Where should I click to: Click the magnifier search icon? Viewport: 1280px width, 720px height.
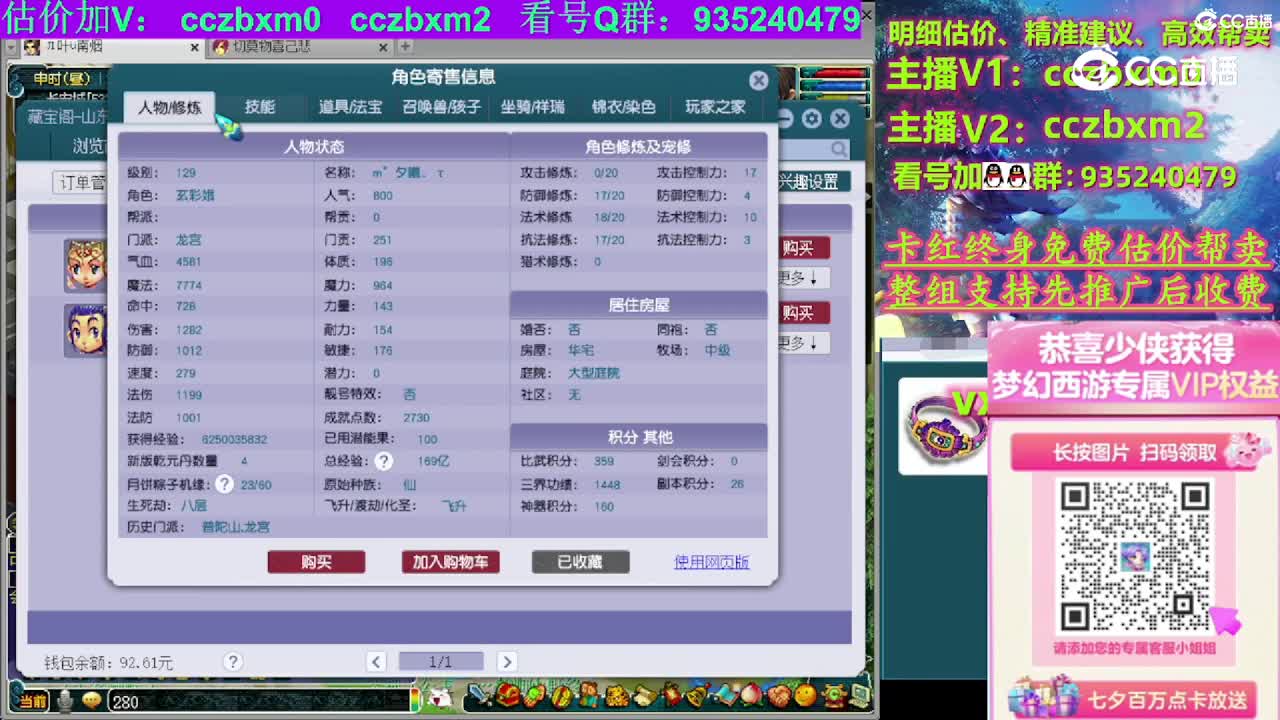click(x=838, y=149)
